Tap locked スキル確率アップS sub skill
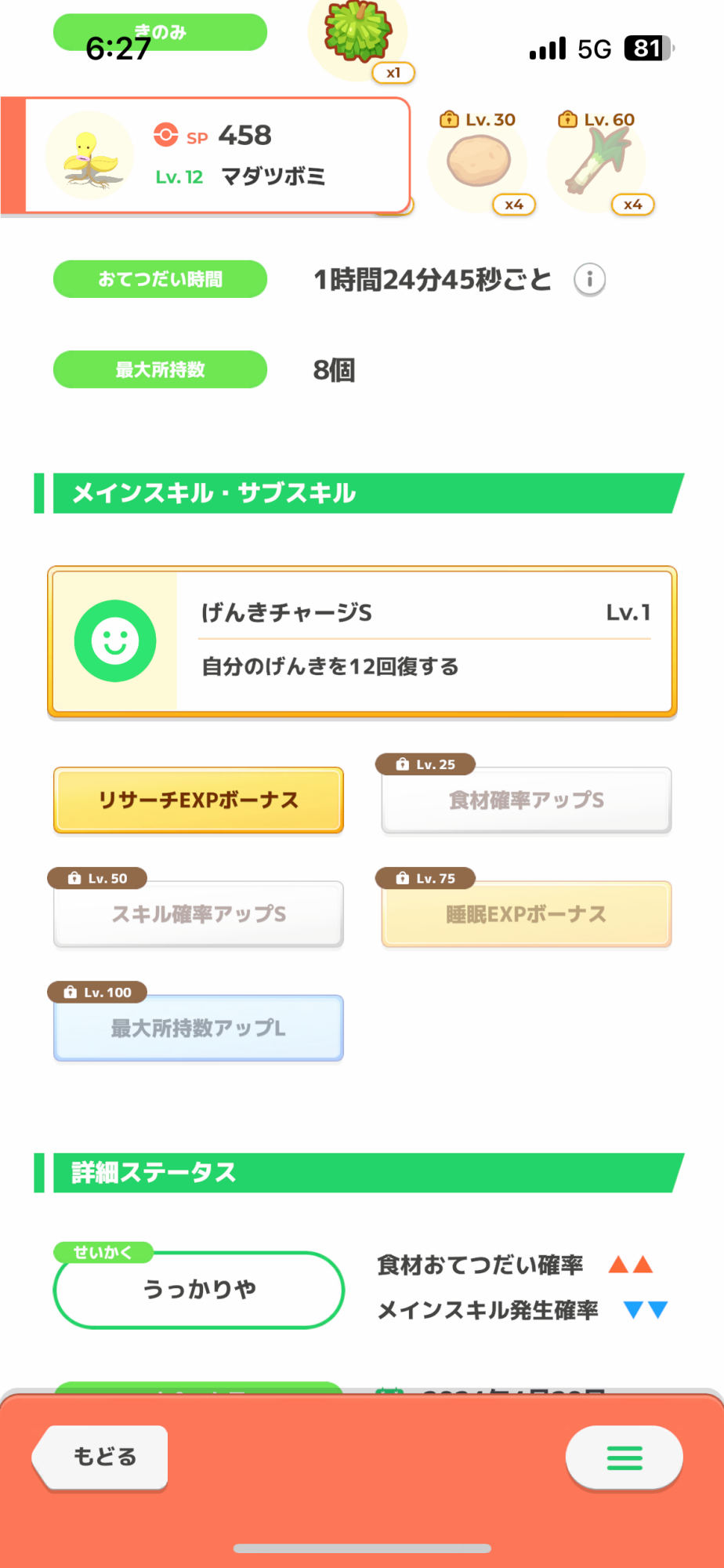Image resolution: width=724 pixels, height=1568 pixels. (x=198, y=914)
